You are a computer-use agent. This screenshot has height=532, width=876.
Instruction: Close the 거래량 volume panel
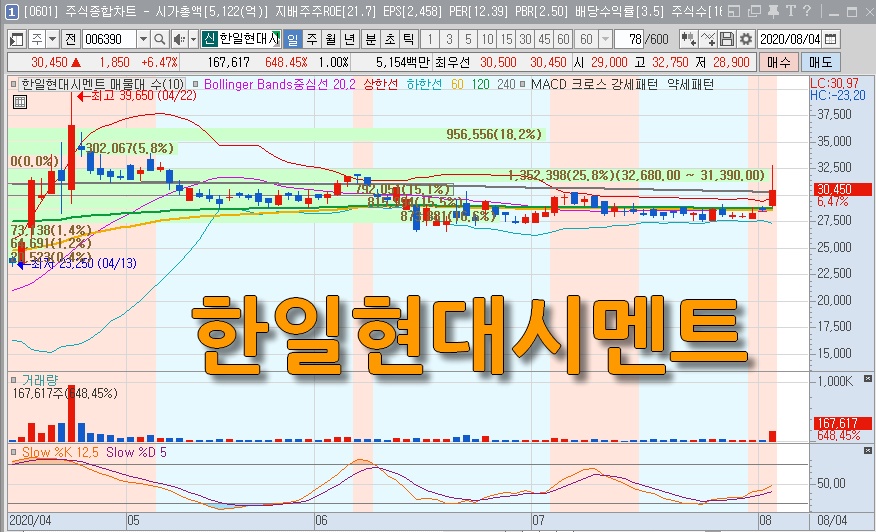point(868,379)
